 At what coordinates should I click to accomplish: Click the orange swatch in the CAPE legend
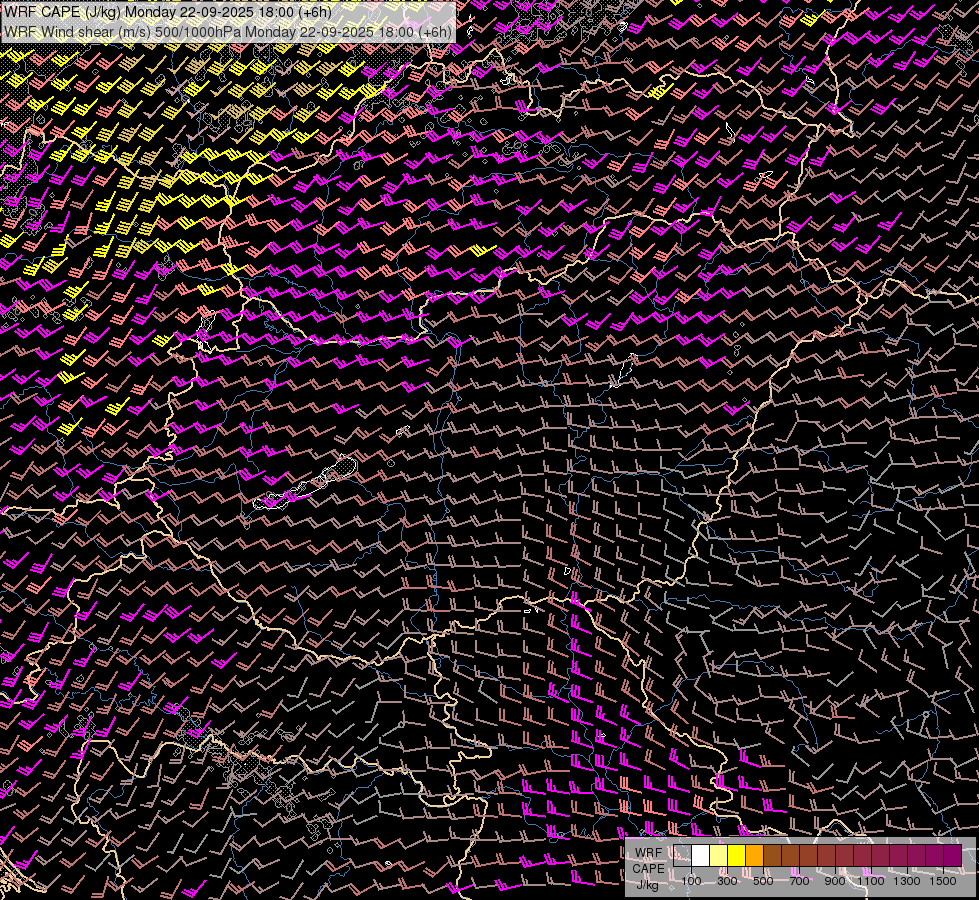pos(755,856)
